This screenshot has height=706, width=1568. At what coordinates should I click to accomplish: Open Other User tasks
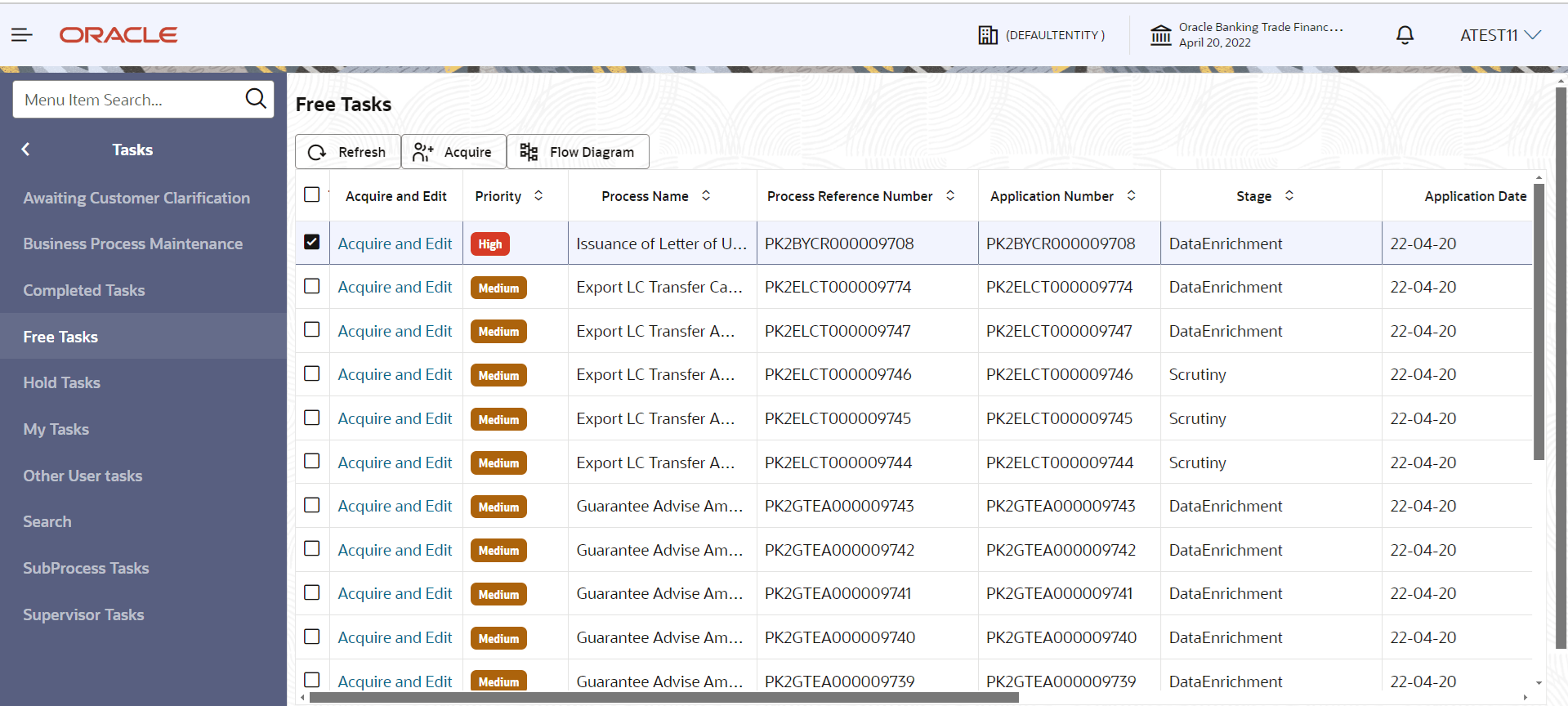pos(83,476)
